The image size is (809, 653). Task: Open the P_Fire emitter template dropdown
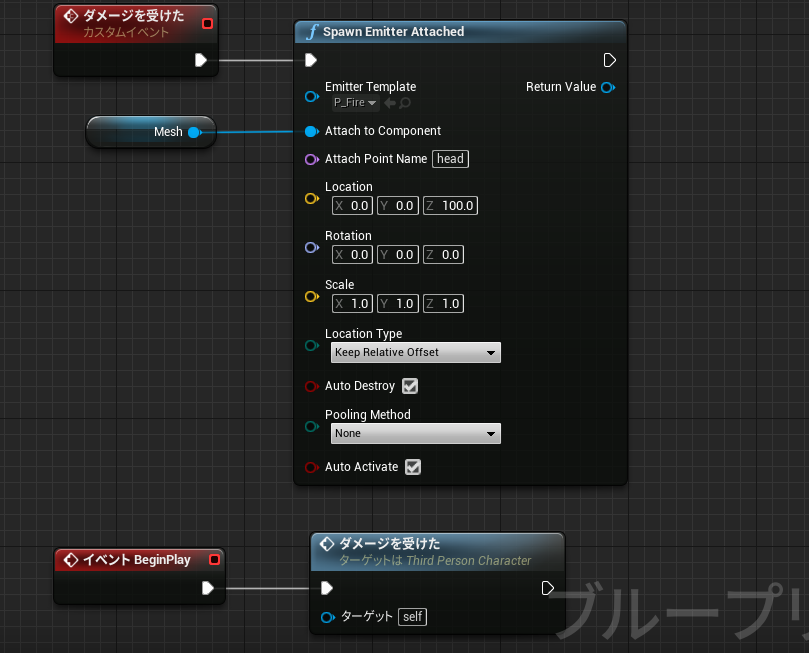[355, 103]
